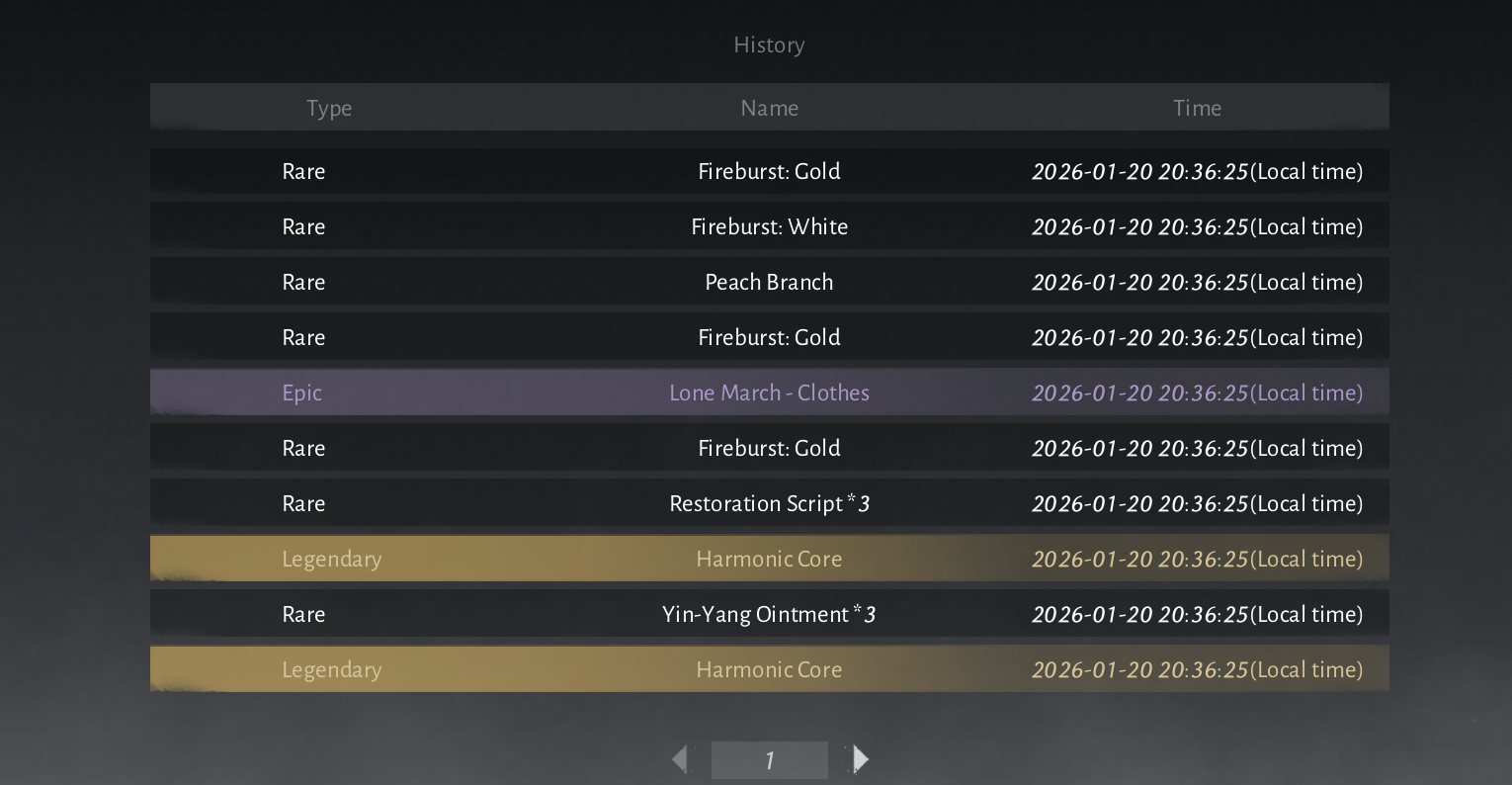This screenshot has width=1512, height=785.
Task: Click the Epic type label
Action: click(301, 392)
